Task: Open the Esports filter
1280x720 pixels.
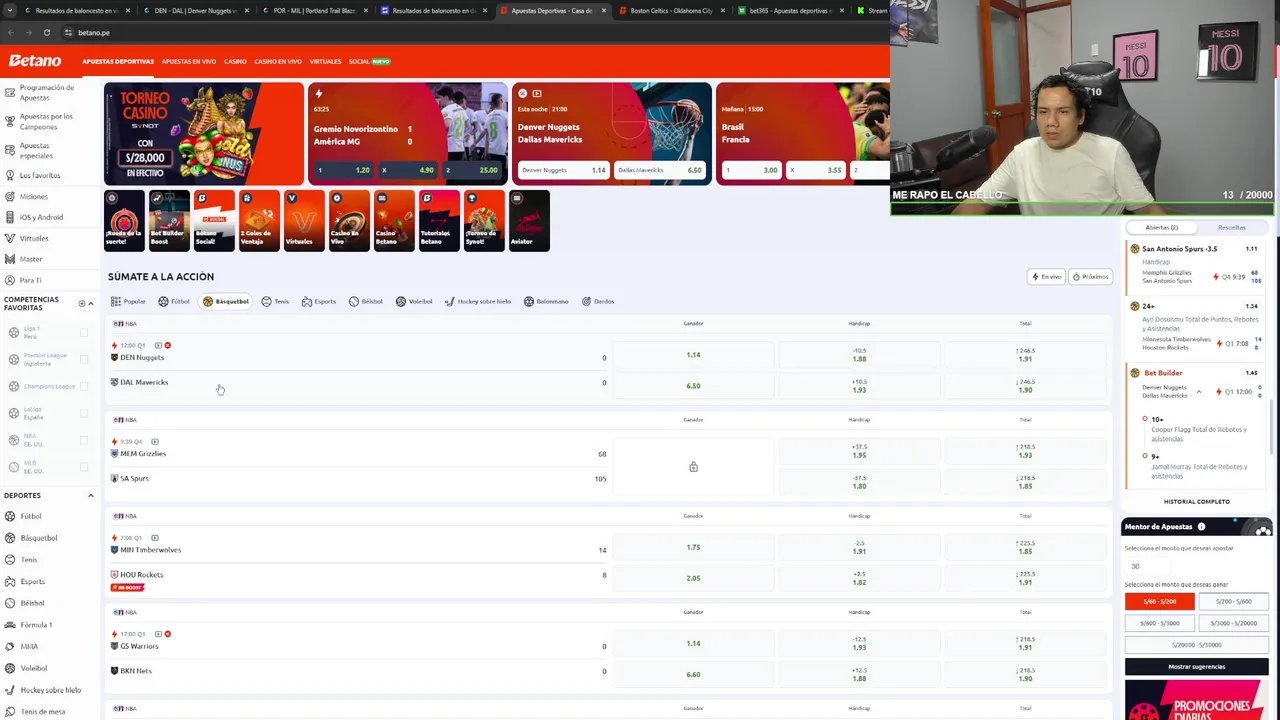Action: tap(319, 301)
